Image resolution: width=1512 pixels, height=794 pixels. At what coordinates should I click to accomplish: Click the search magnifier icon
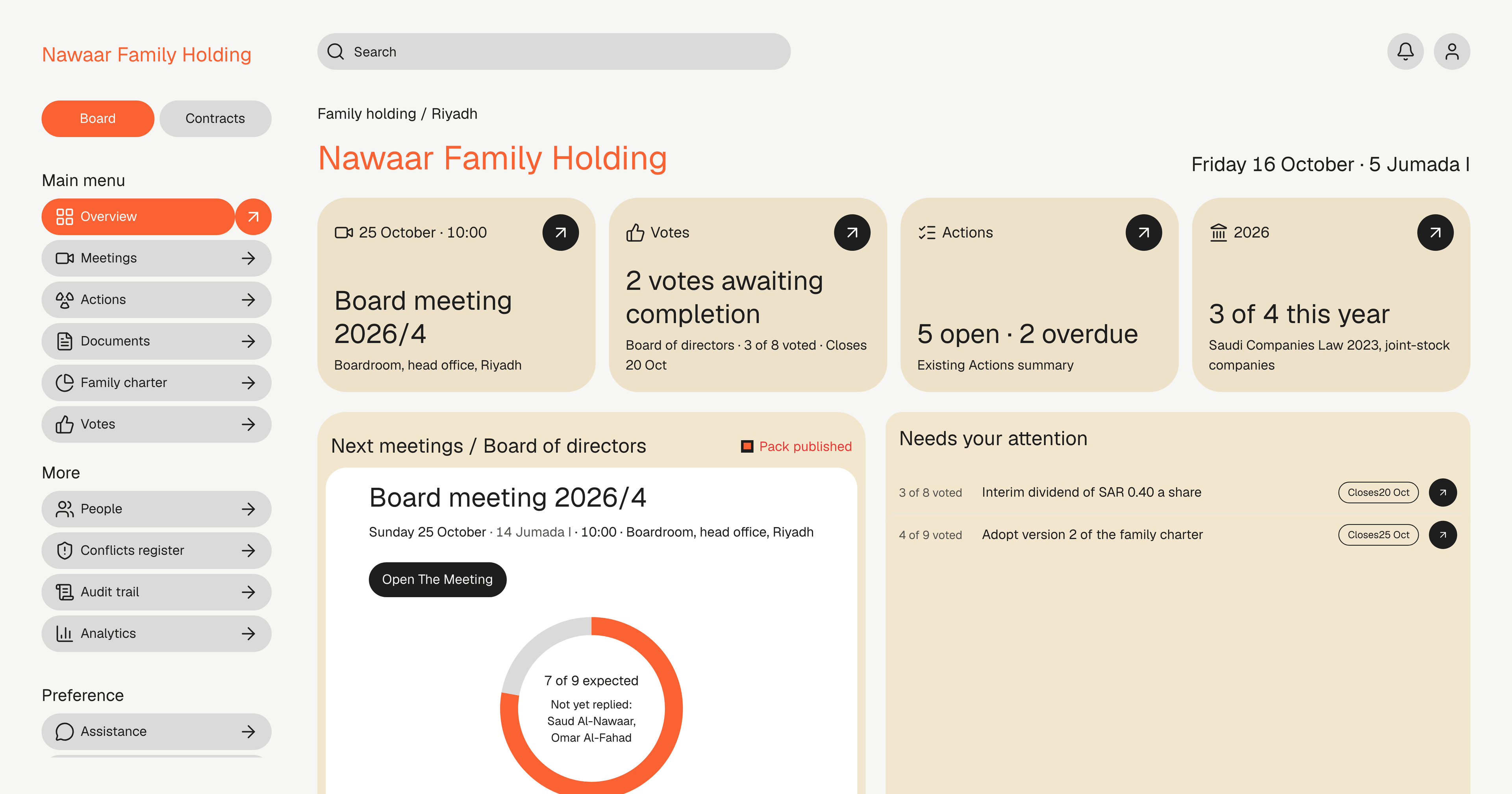coord(336,52)
